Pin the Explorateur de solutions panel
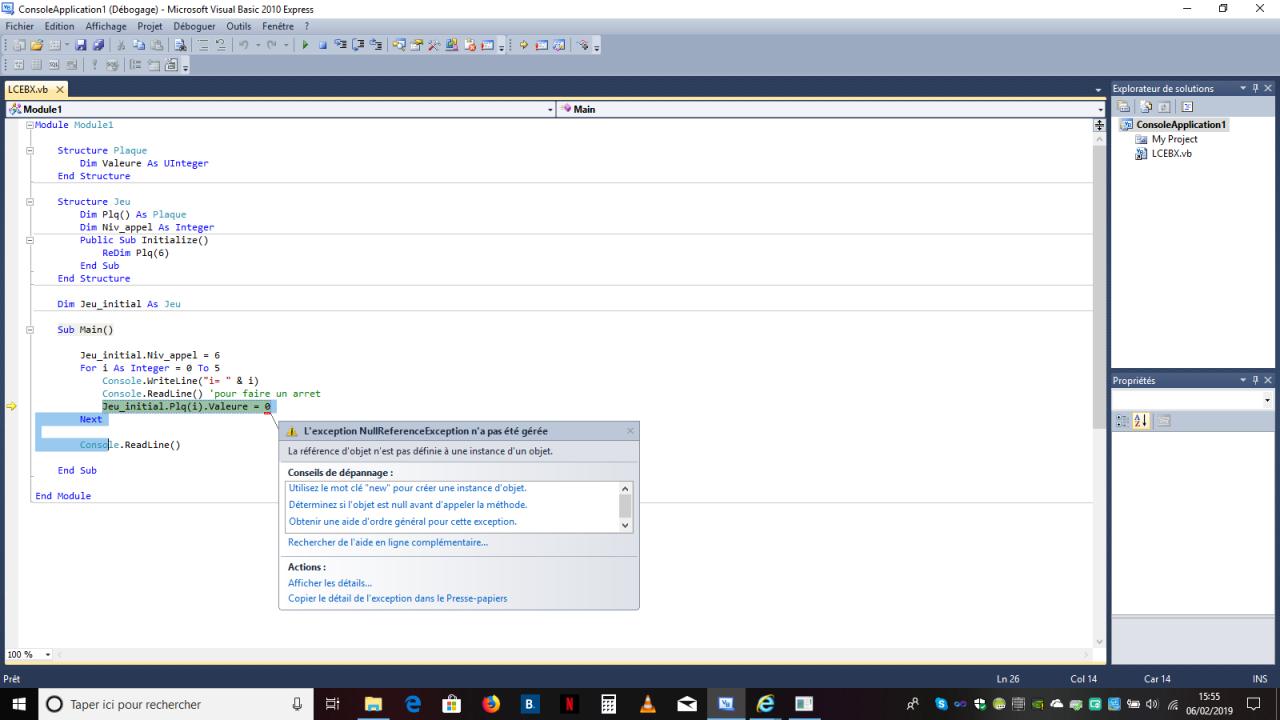1280x720 pixels. coord(1255,88)
